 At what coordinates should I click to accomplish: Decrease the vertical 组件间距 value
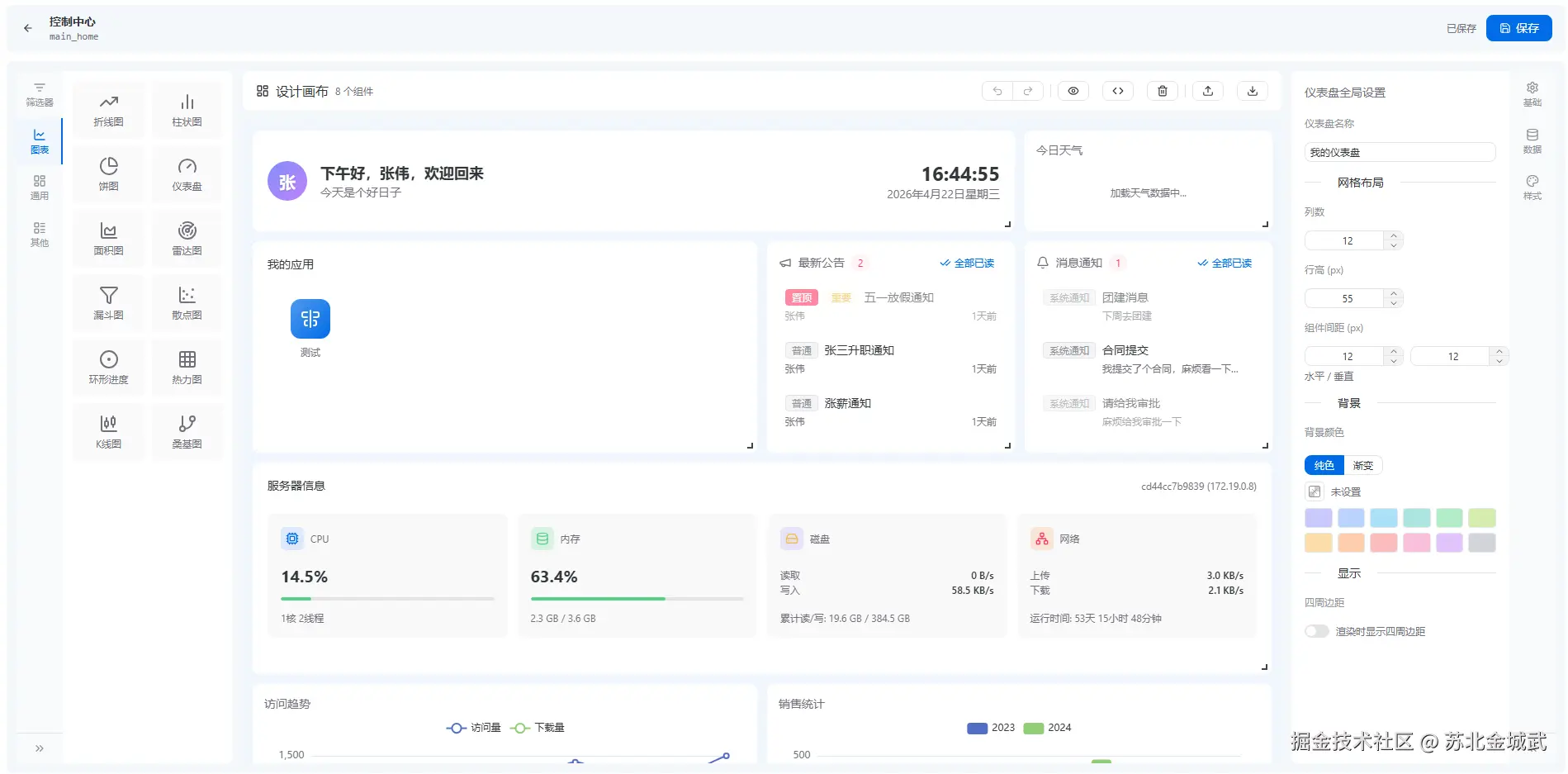1499,361
